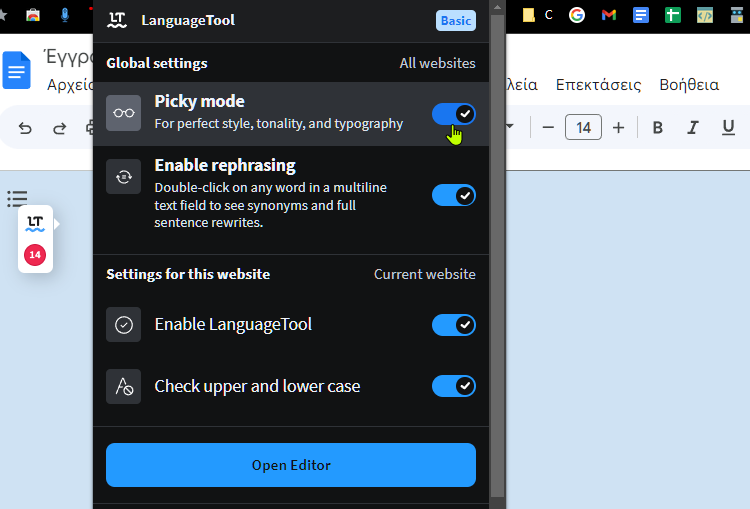Toggle Check upper and lower case switch

click(453, 386)
